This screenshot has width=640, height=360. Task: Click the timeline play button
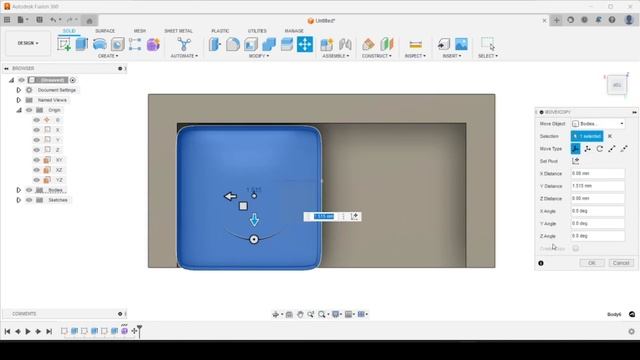coord(28,331)
